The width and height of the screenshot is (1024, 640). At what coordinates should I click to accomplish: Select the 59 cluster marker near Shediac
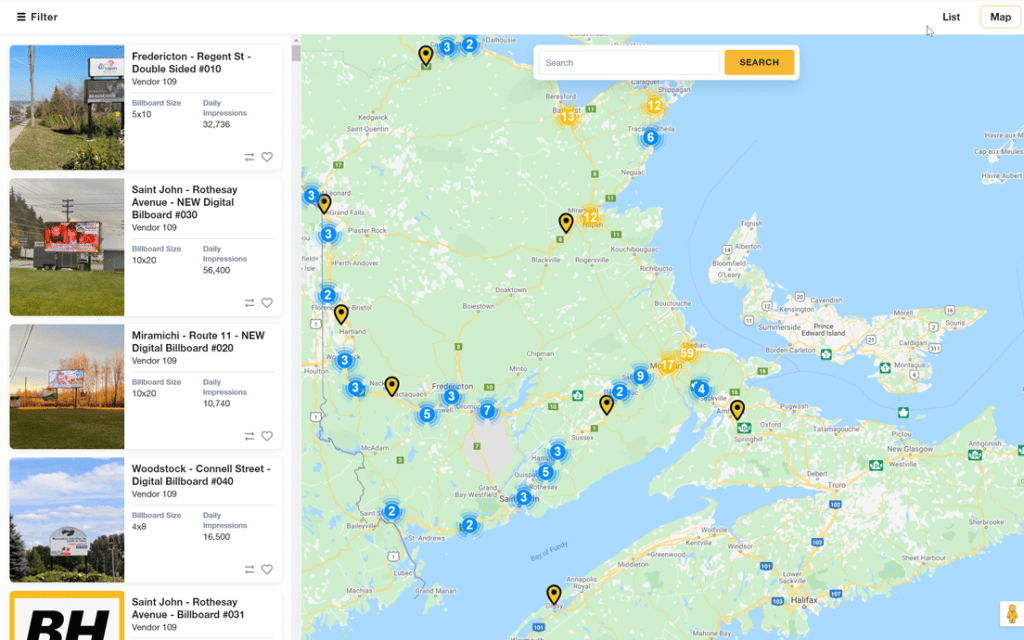(687, 353)
